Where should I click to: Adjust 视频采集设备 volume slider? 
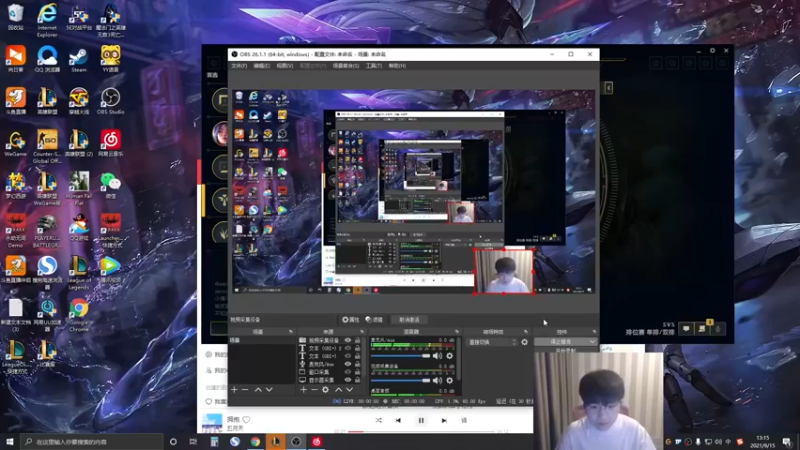click(401, 381)
